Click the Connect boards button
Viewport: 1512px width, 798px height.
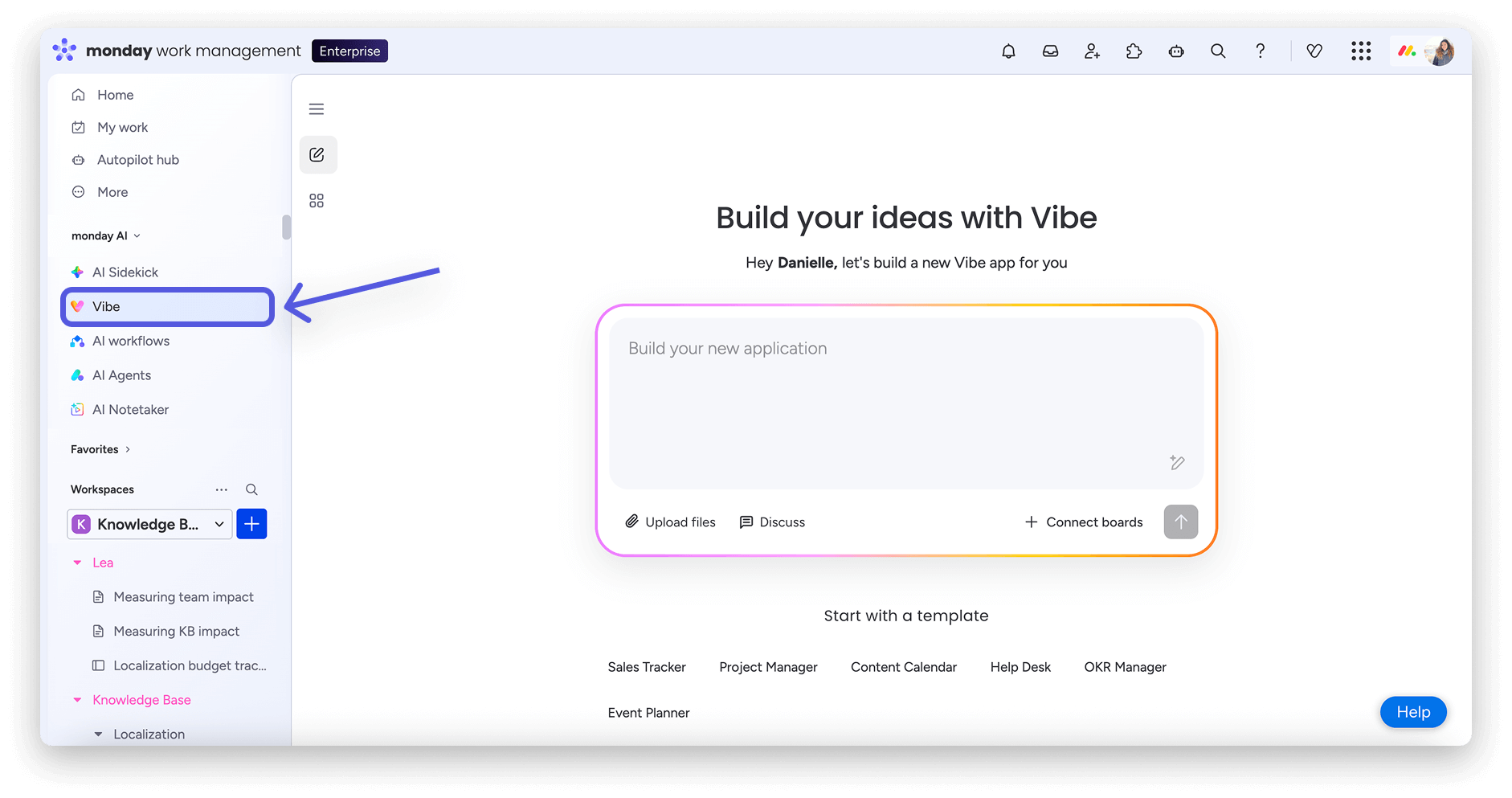[x=1084, y=522]
